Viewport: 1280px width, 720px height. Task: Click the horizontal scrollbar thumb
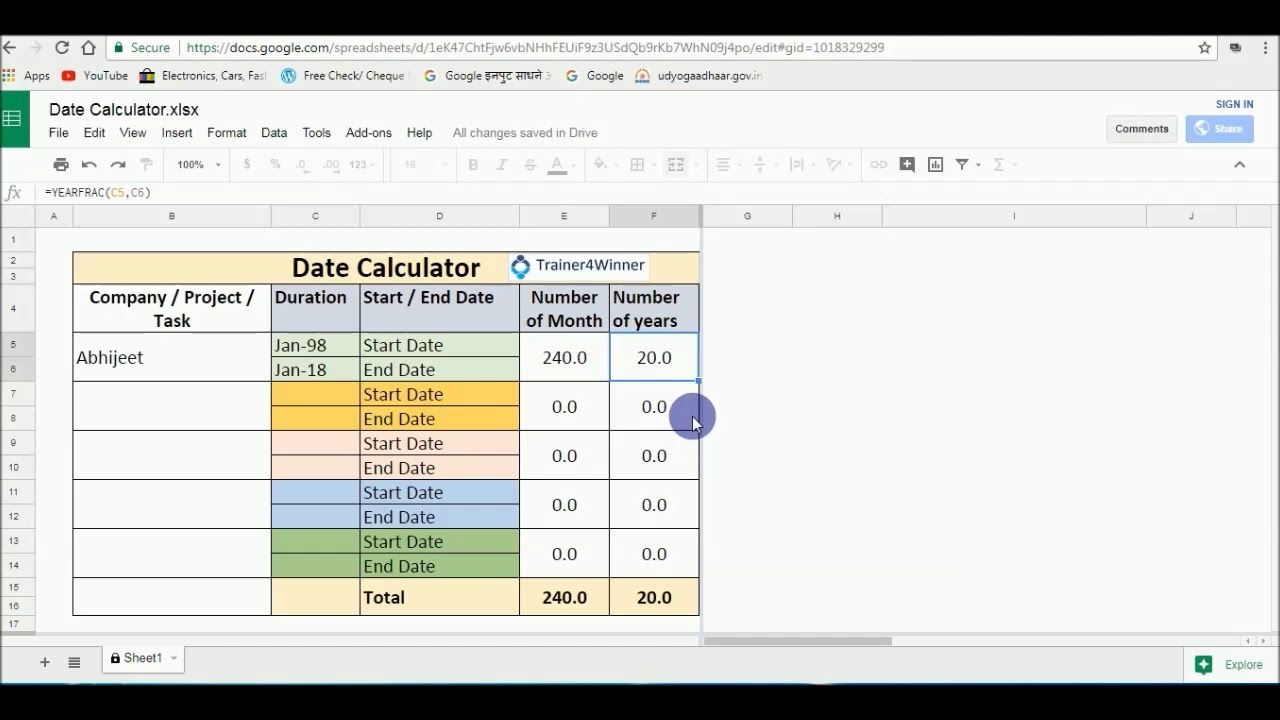[797, 641]
